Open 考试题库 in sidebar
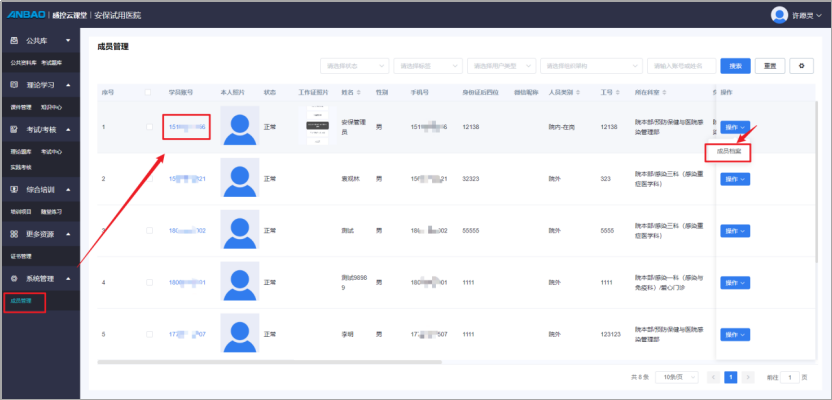This screenshot has width=832, height=400. tap(51, 63)
